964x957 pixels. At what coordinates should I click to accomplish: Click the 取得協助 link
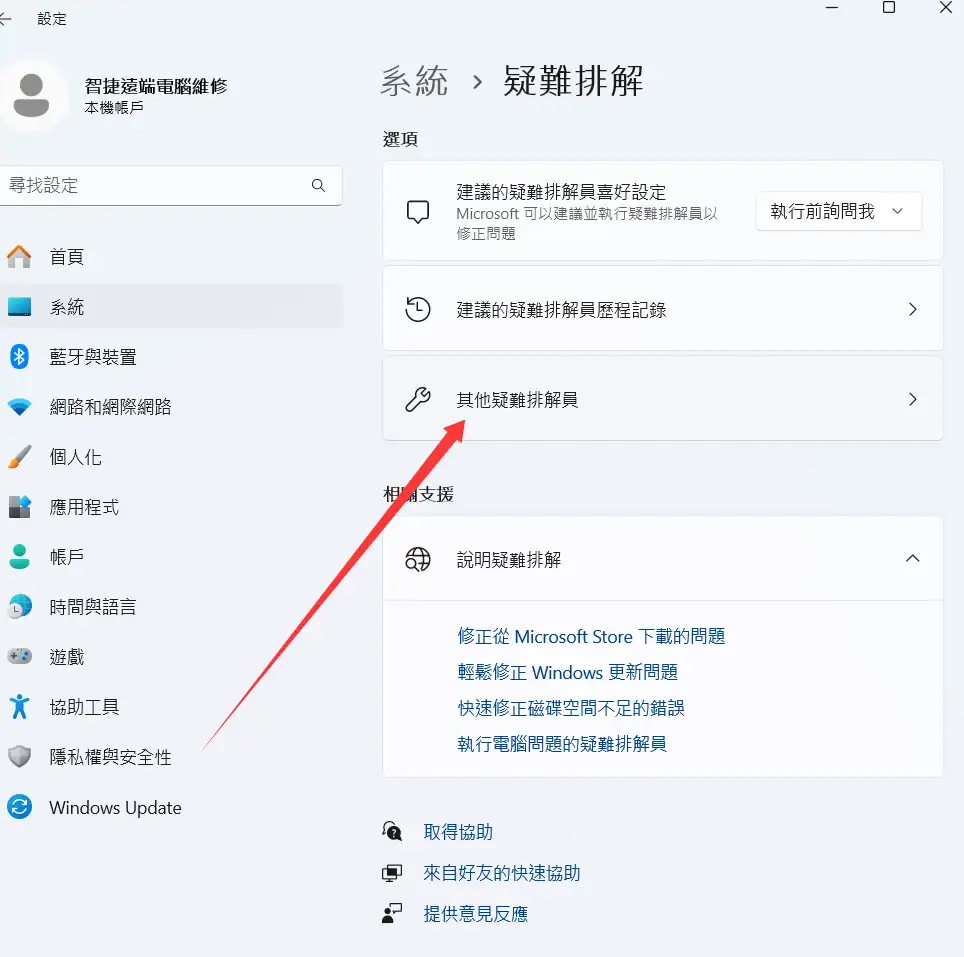(458, 832)
